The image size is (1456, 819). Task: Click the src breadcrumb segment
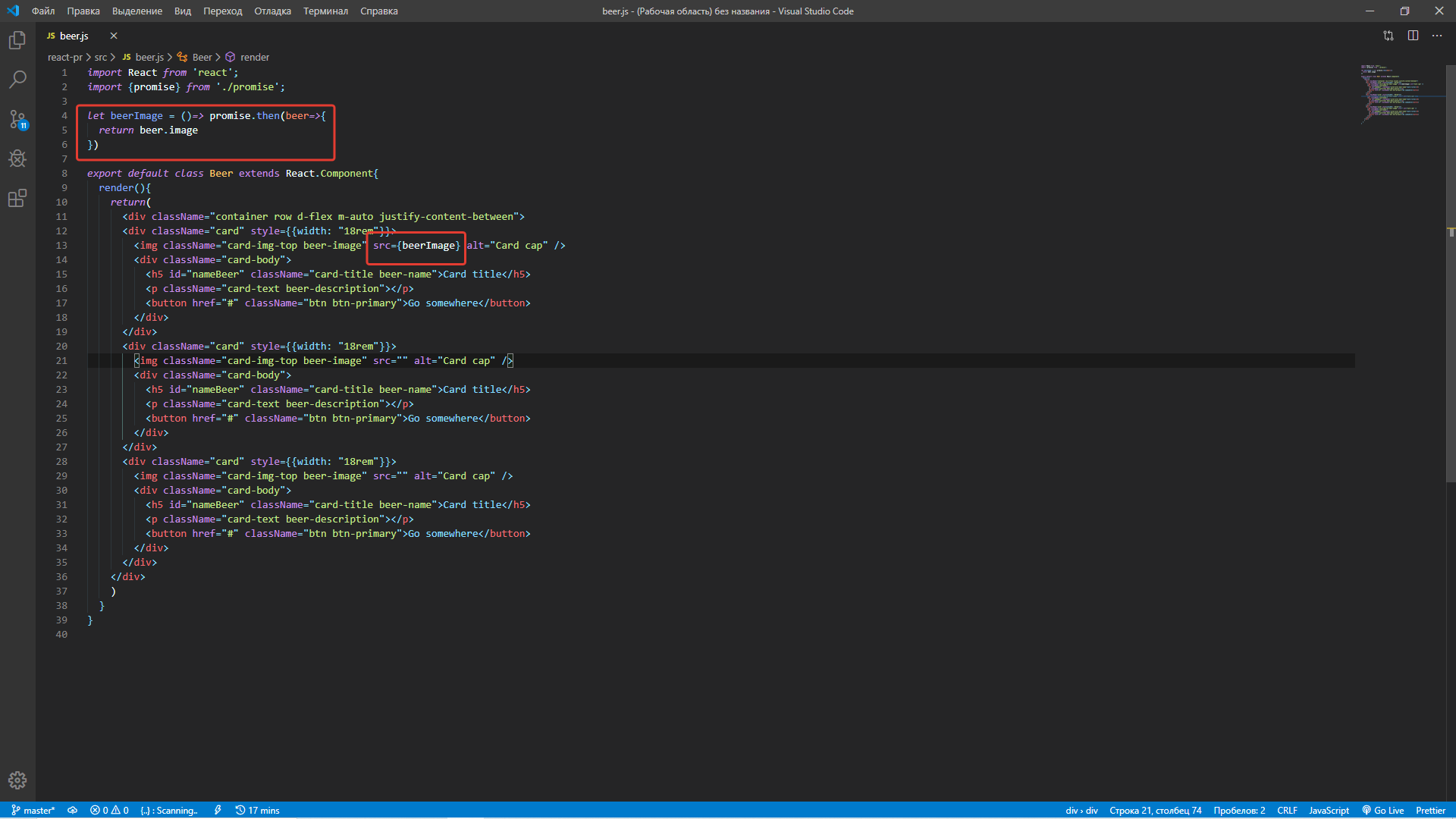coord(101,57)
